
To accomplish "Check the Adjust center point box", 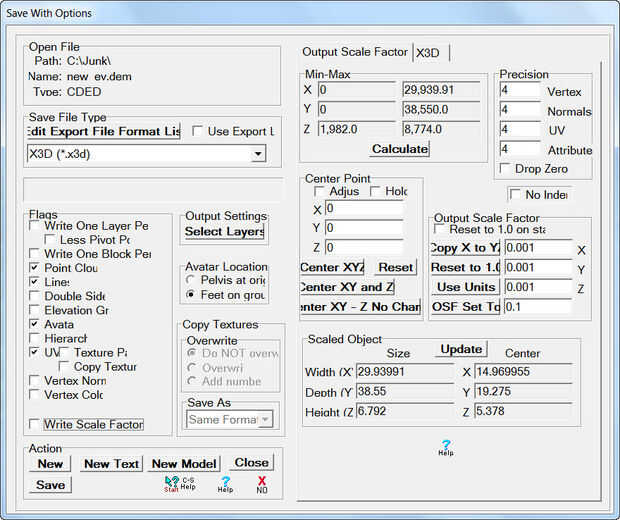I will point(319,191).
